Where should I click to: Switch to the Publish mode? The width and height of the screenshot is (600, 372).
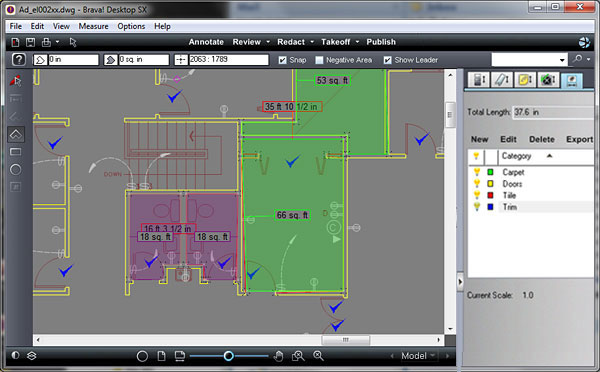(x=381, y=42)
